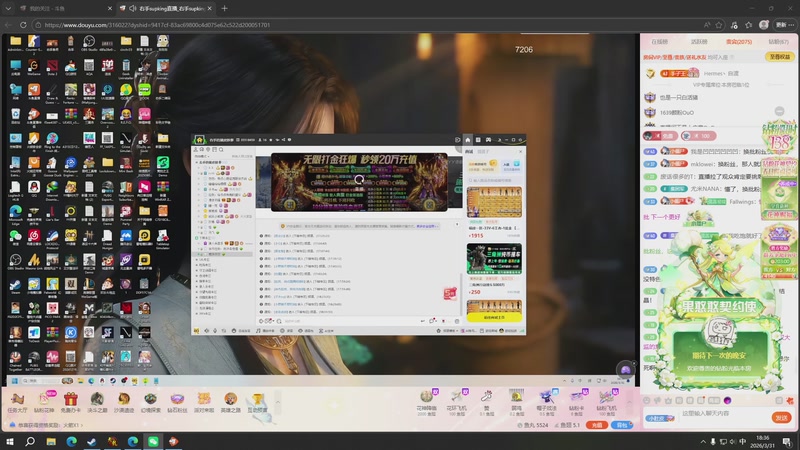The image size is (800, 450).
Task: Expand the activity icons row chevron
Action: click(x=278, y=402)
